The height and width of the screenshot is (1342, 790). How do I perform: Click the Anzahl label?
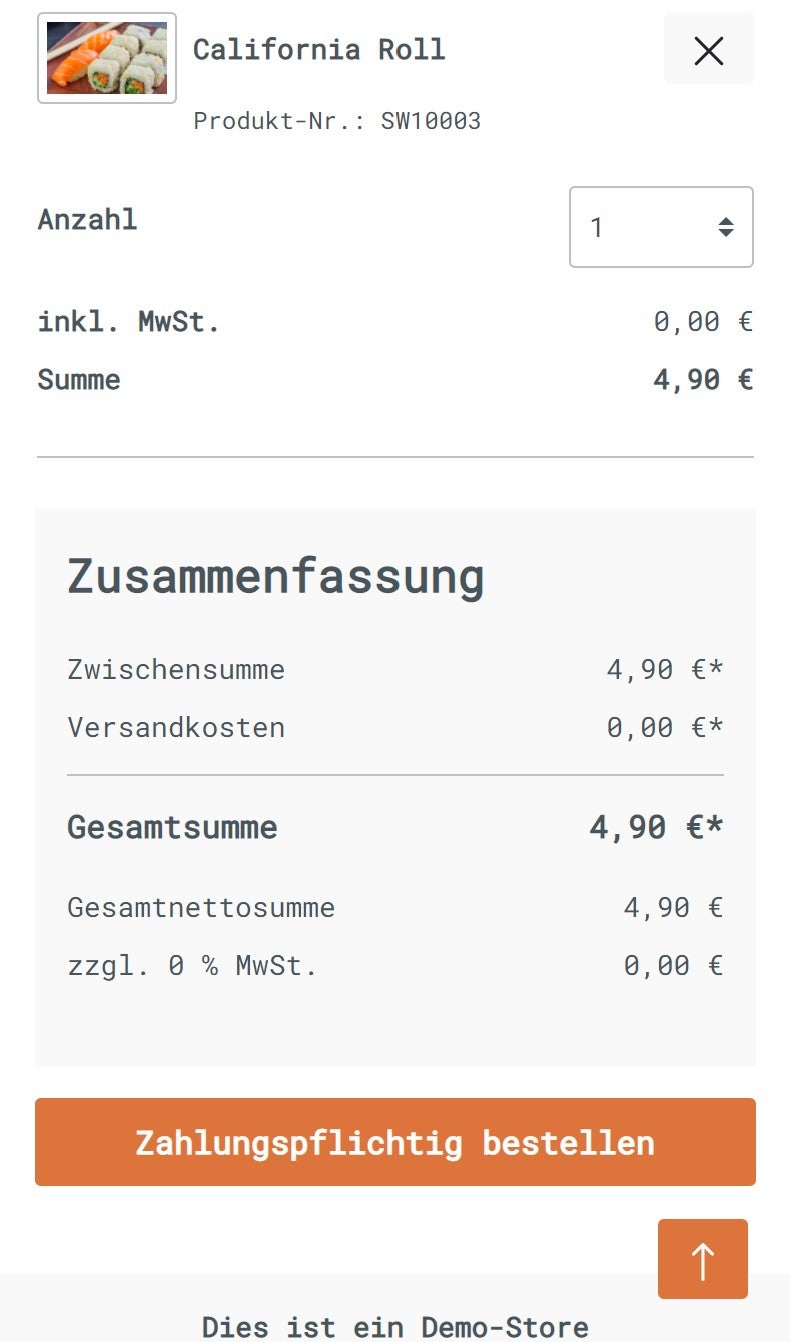tap(88, 219)
